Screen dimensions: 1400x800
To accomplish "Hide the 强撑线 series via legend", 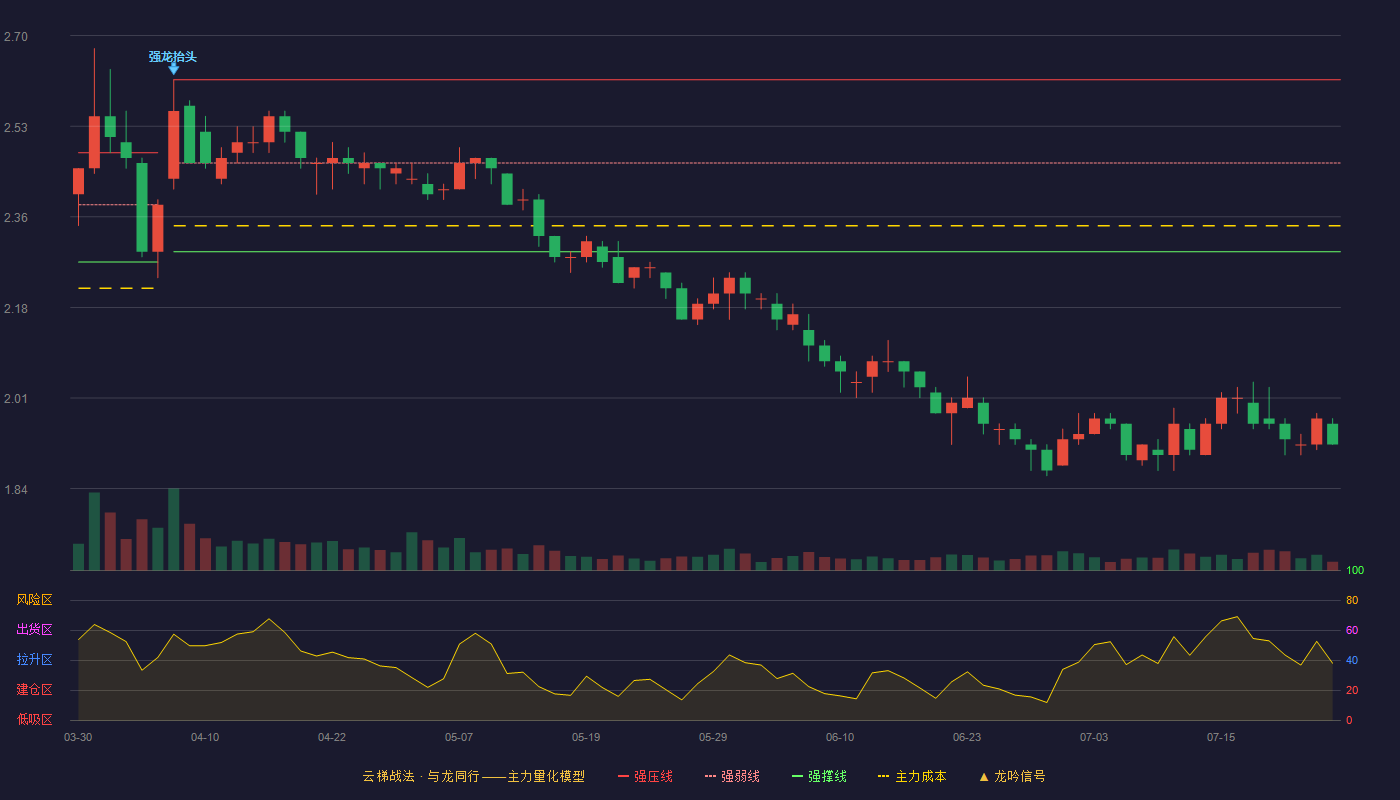I will pos(819,776).
